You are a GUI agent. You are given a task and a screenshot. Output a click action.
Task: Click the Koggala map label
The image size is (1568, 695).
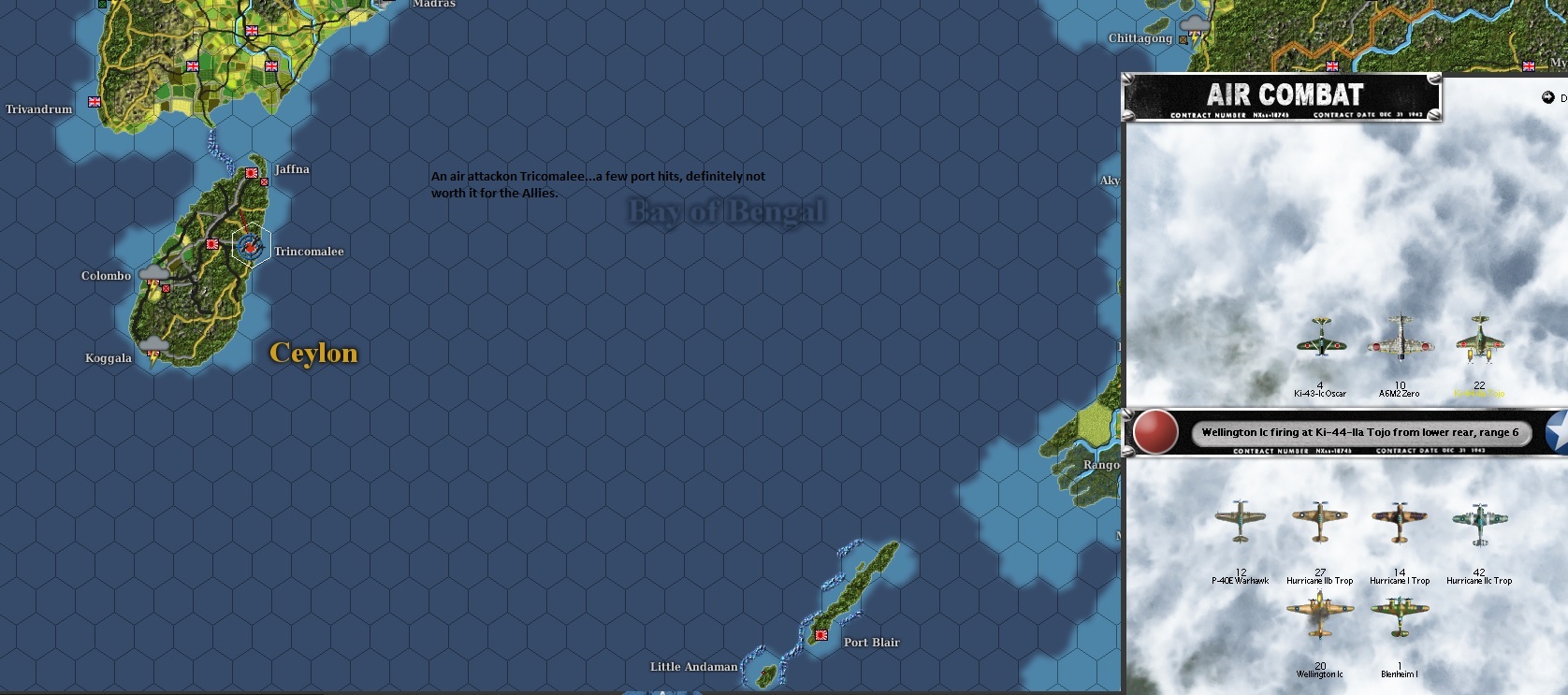[109, 358]
